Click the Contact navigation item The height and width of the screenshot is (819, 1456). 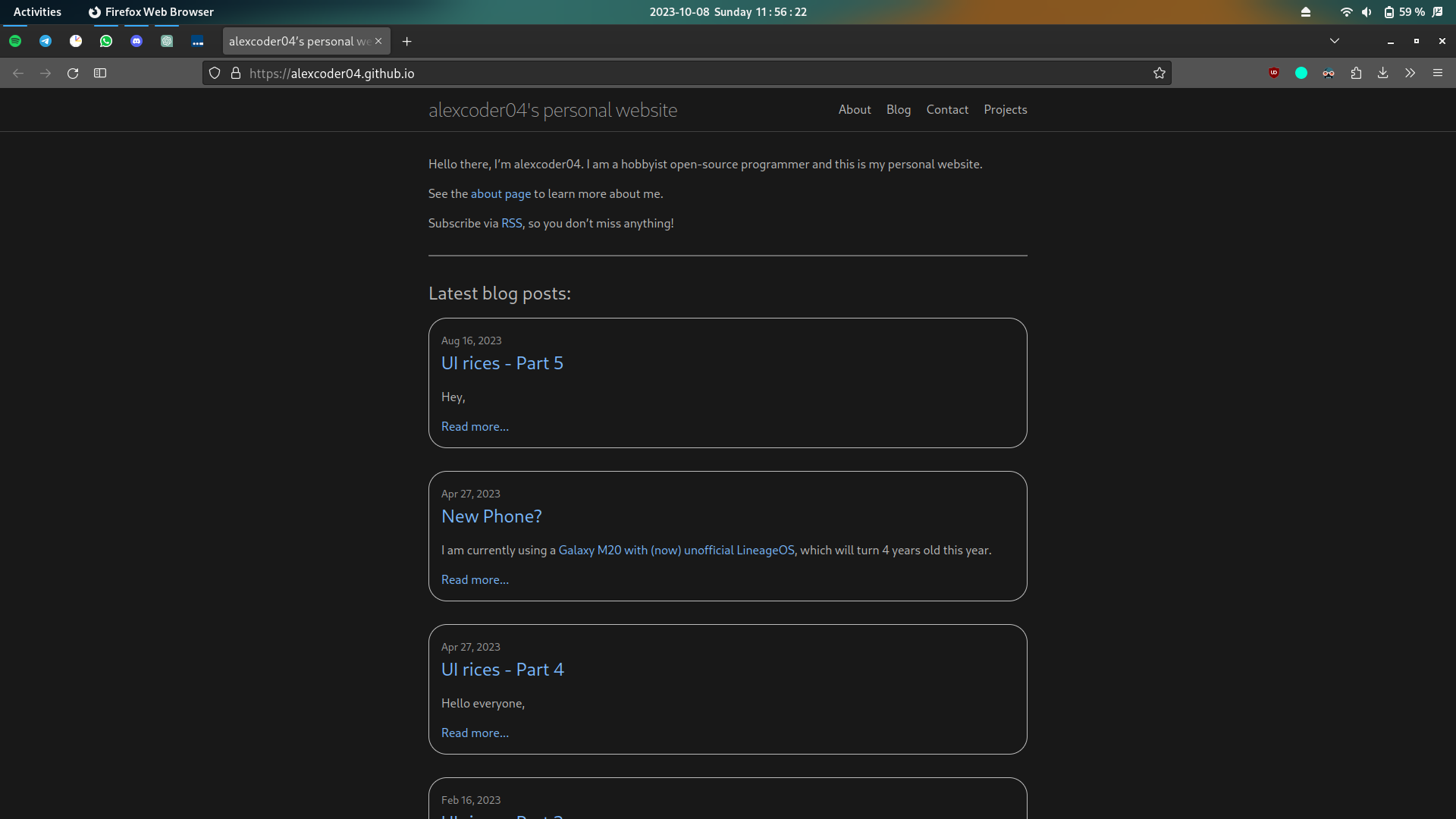[x=947, y=109]
